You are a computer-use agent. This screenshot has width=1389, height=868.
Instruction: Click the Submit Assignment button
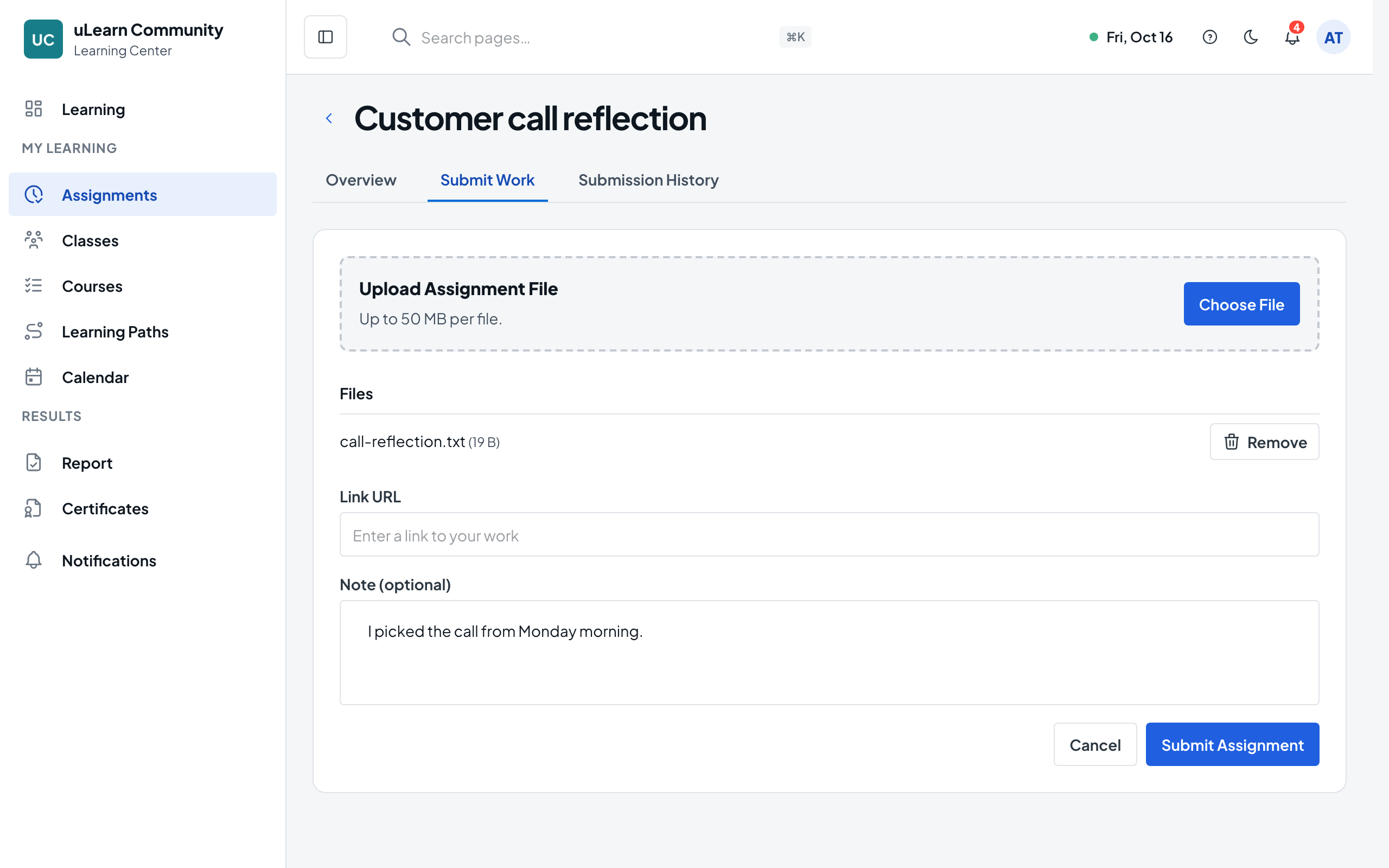tap(1232, 744)
